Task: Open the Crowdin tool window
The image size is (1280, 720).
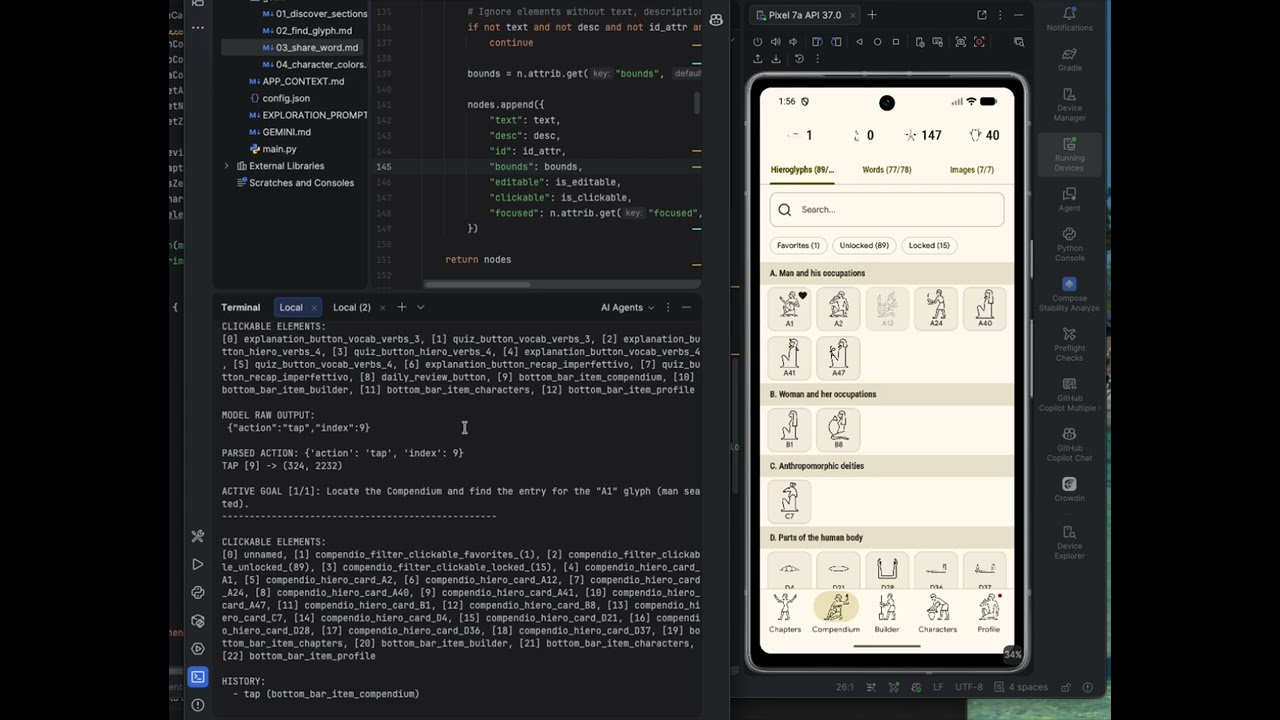Action: (x=1069, y=488)
